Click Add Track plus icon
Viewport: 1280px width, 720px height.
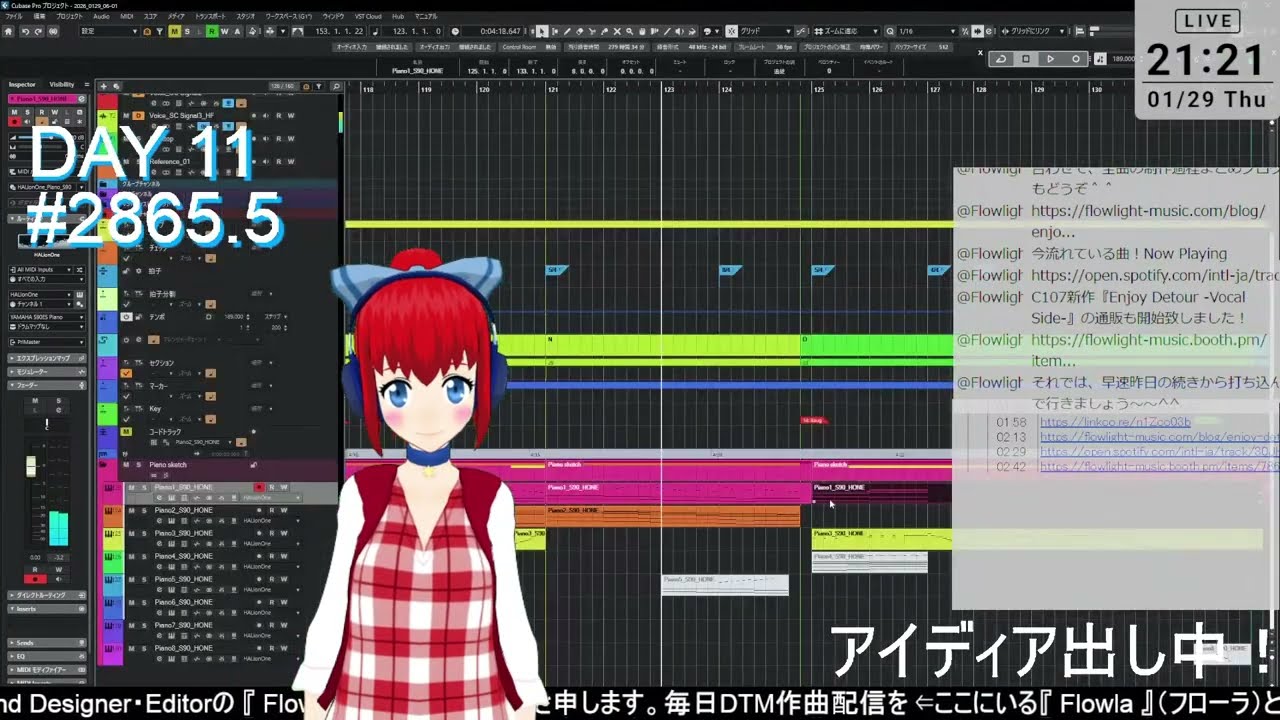tap(104, 86)
